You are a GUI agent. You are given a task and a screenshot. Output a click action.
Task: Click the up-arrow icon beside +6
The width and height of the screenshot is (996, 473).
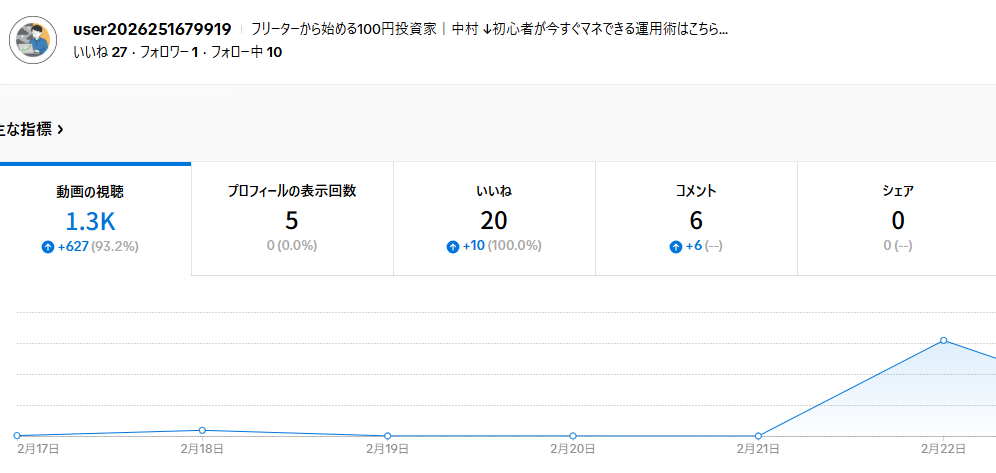pyautogui.click(x=675, y=246)
